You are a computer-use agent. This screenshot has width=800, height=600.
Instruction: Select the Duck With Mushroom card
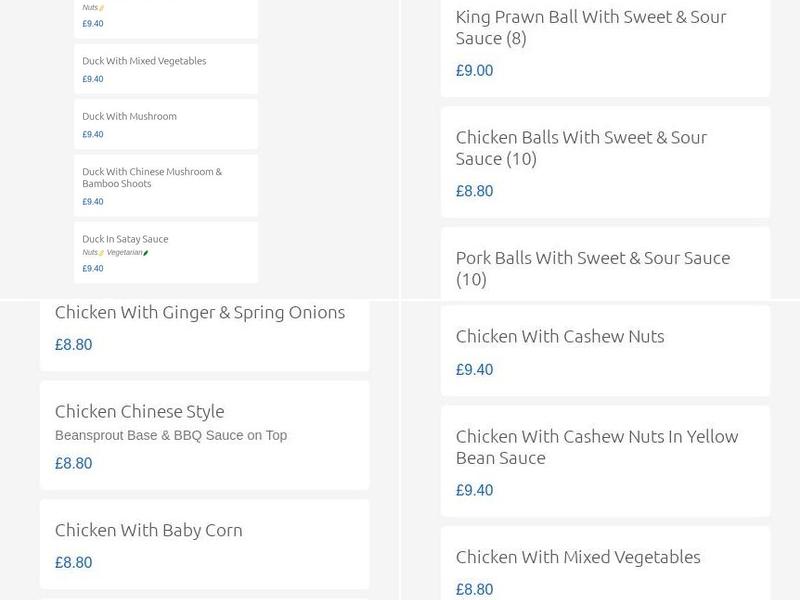[165, 124]
